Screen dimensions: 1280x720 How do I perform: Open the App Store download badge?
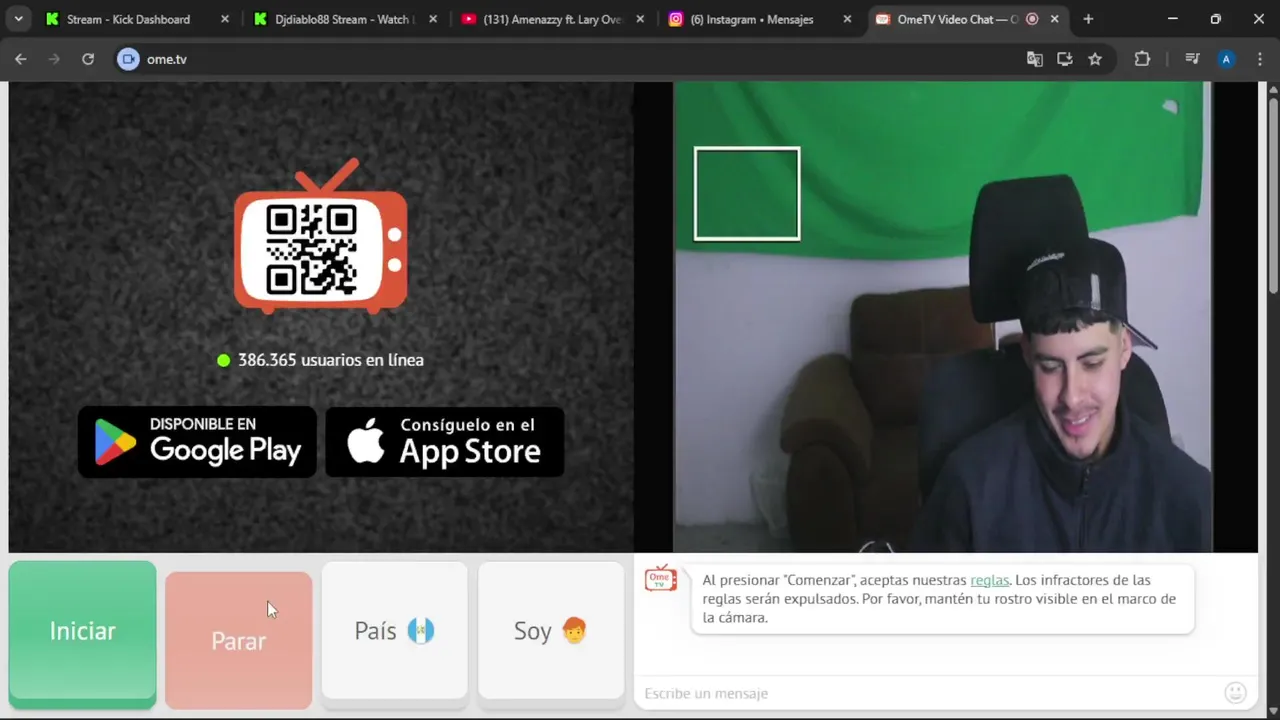coord(445,441)
